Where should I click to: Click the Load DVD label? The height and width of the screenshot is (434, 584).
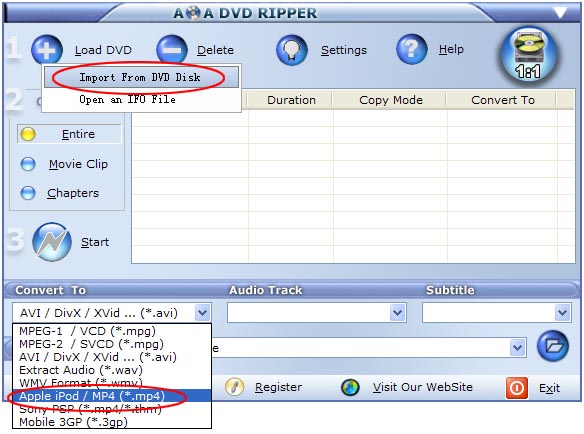103,50
